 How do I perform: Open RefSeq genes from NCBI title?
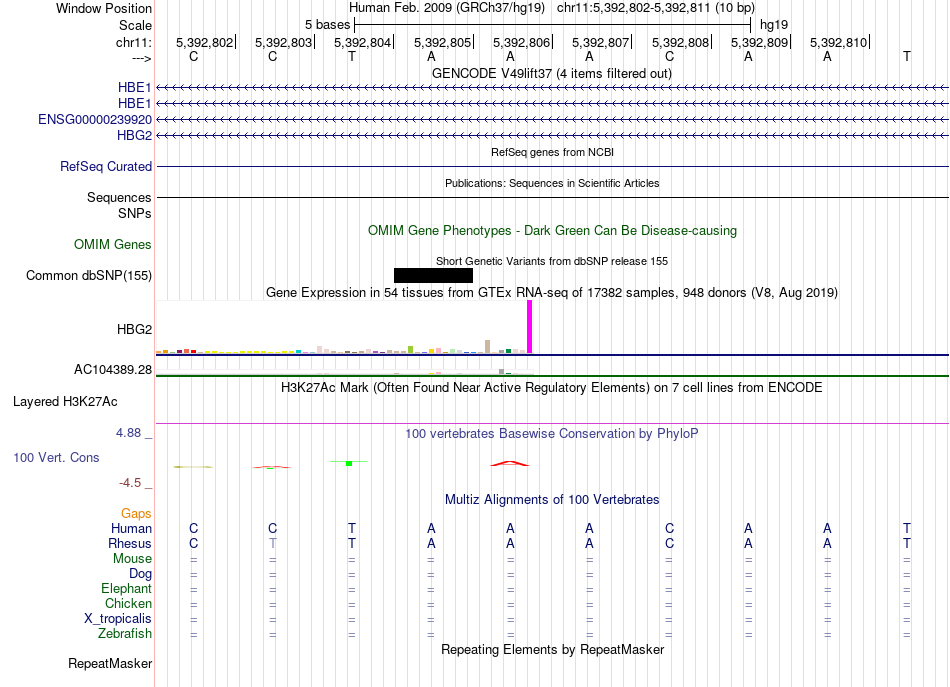(552, 152)
